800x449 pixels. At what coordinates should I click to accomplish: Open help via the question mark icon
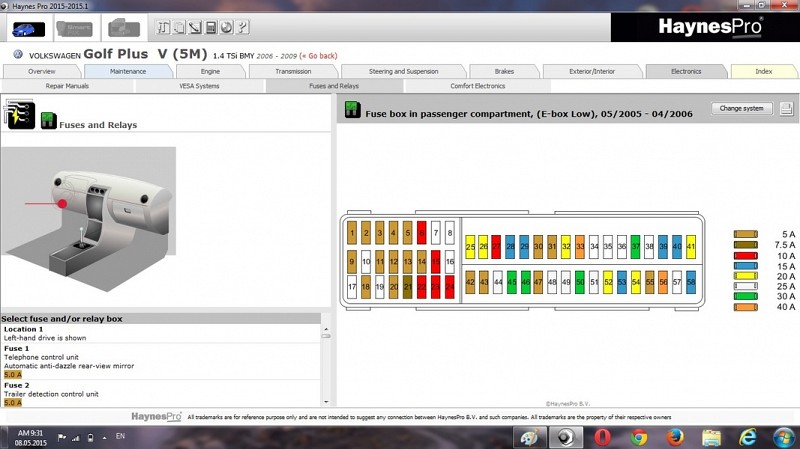coord(242,27)
